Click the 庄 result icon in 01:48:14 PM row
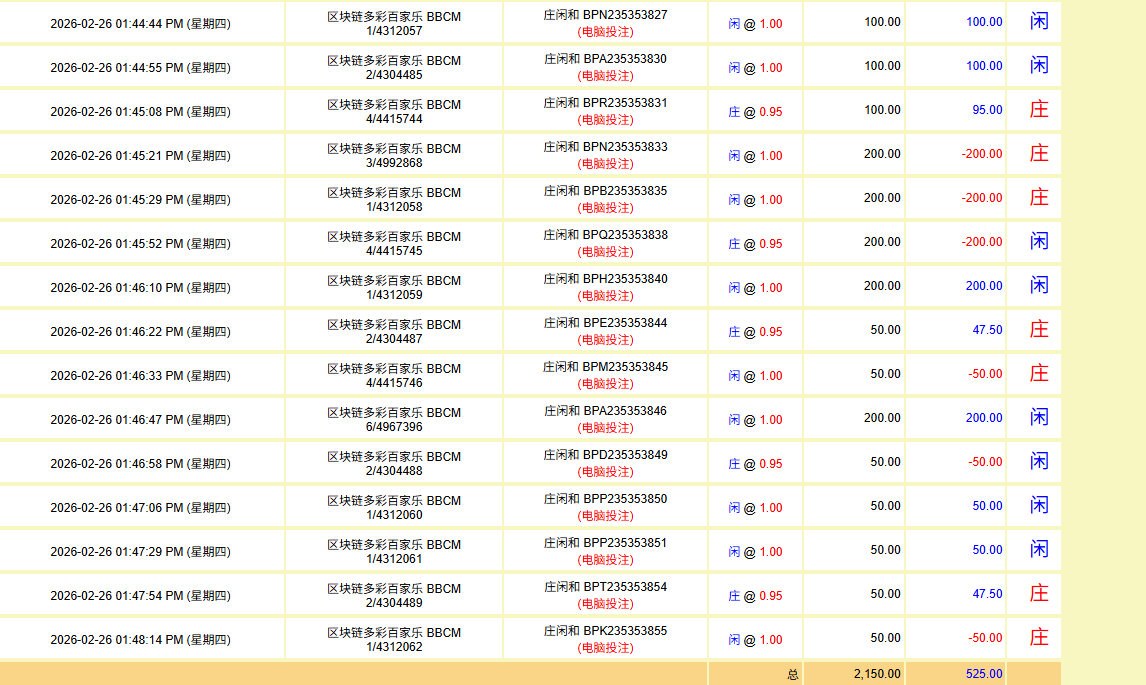 (1039, 637)
